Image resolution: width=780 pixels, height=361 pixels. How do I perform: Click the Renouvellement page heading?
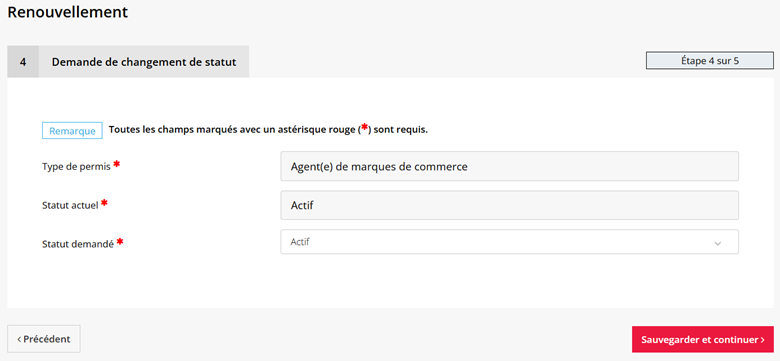coord(68,12)
